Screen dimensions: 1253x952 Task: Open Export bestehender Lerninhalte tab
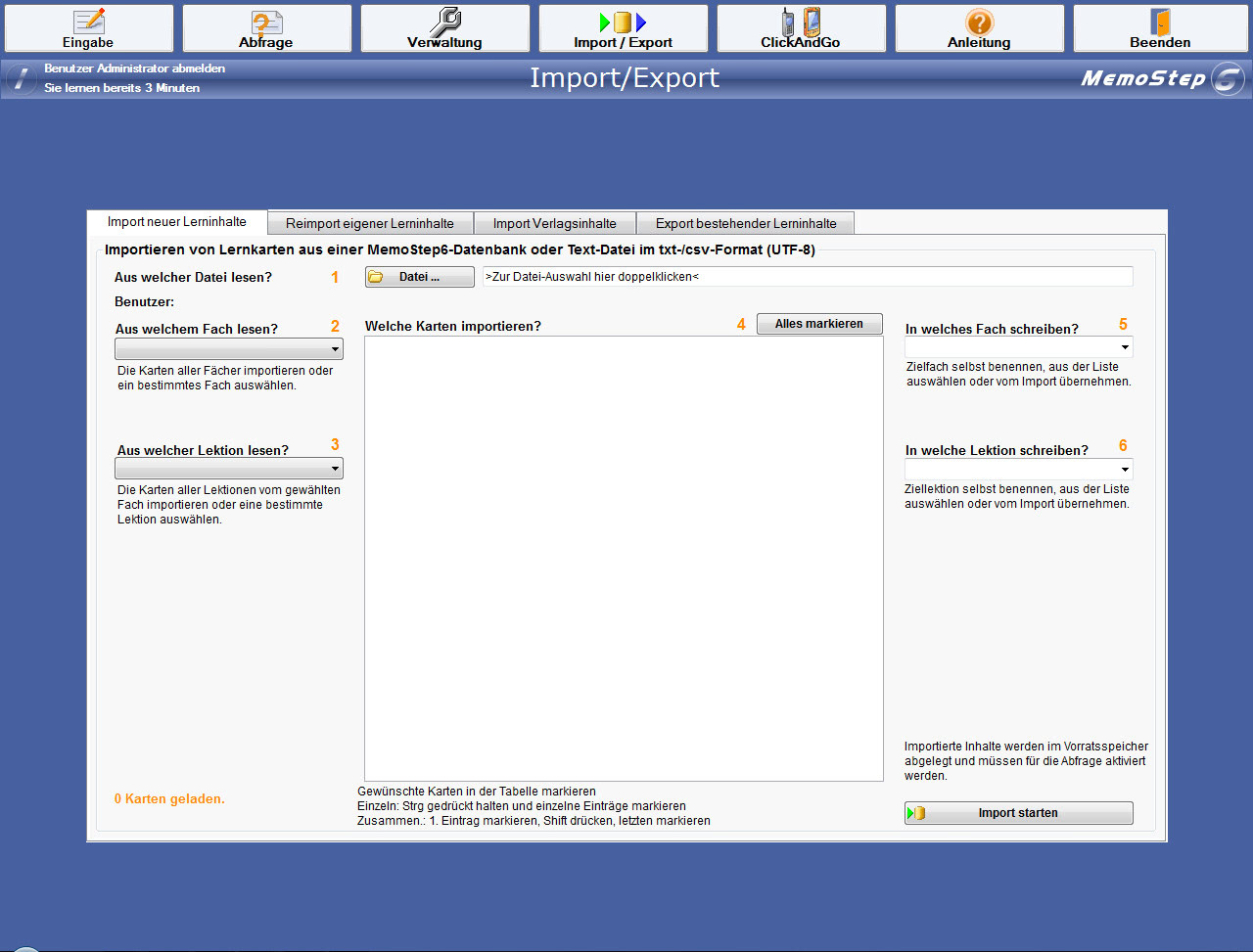point(745,223)
